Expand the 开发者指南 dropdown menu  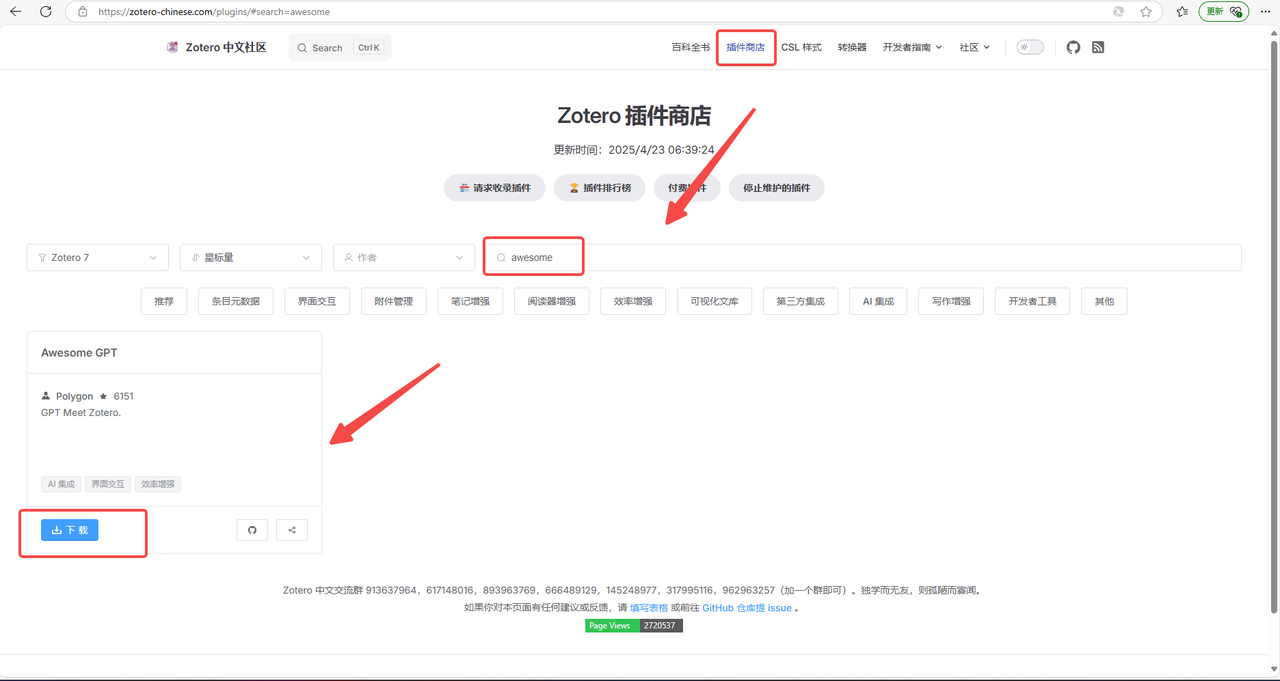(x=912, y=47)
